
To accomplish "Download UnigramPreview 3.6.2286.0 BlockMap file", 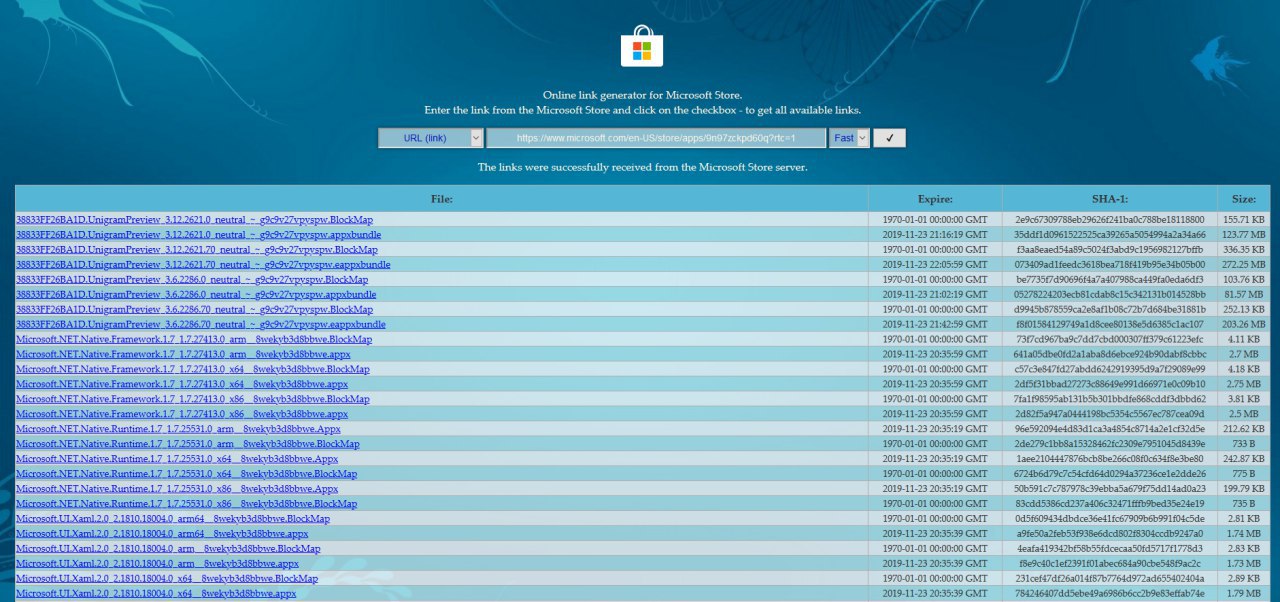I will click(192, 279).
